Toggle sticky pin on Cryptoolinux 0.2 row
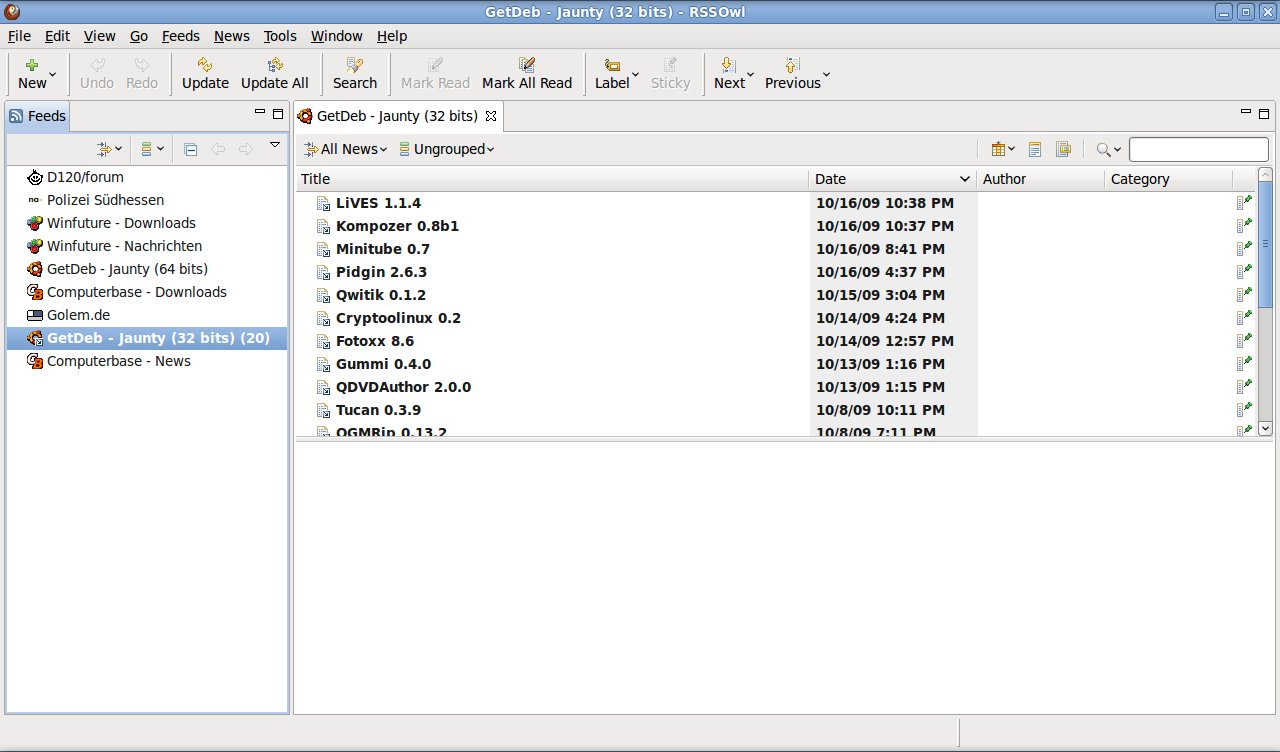1280x752 pixels. (x=1244, y=317)
